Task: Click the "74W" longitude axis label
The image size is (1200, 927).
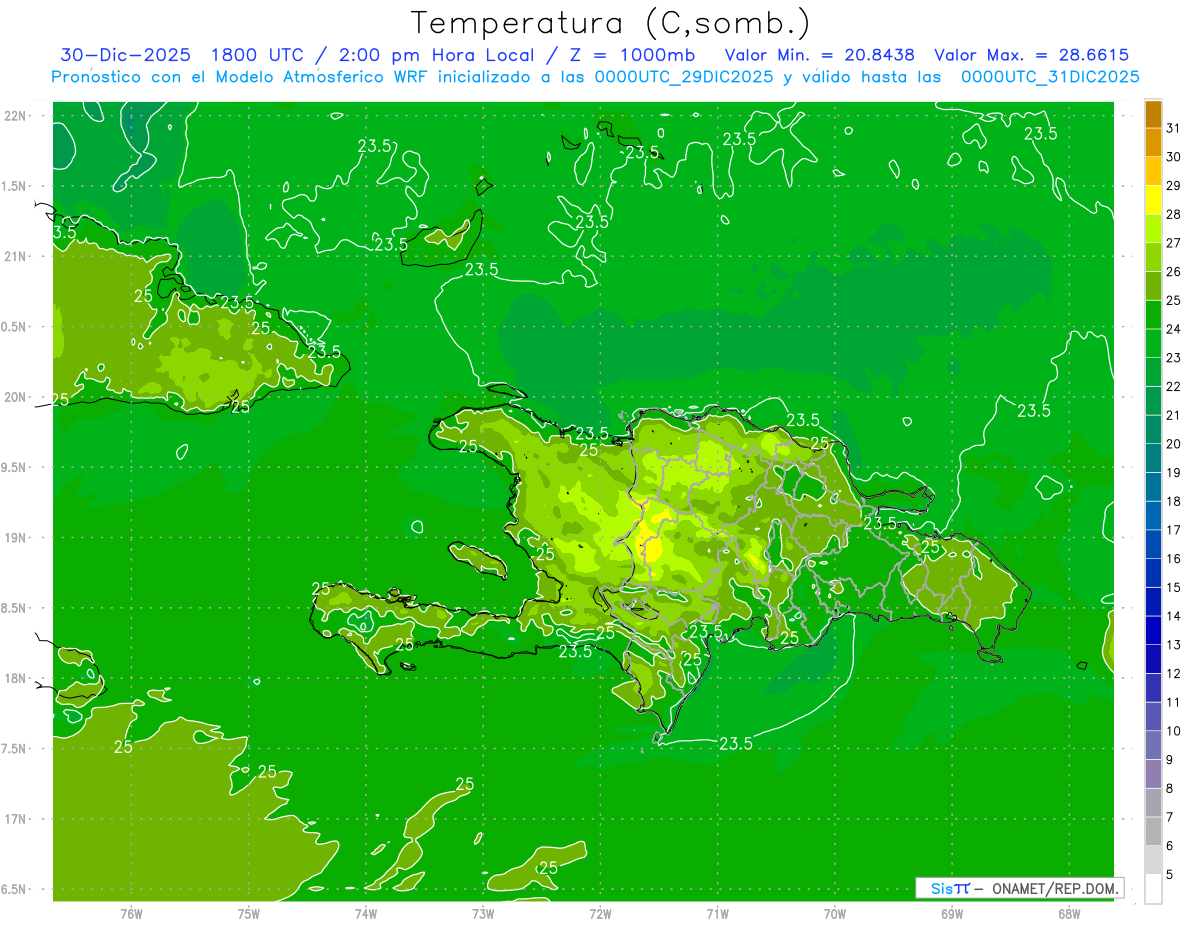Action: click(366, 913)
